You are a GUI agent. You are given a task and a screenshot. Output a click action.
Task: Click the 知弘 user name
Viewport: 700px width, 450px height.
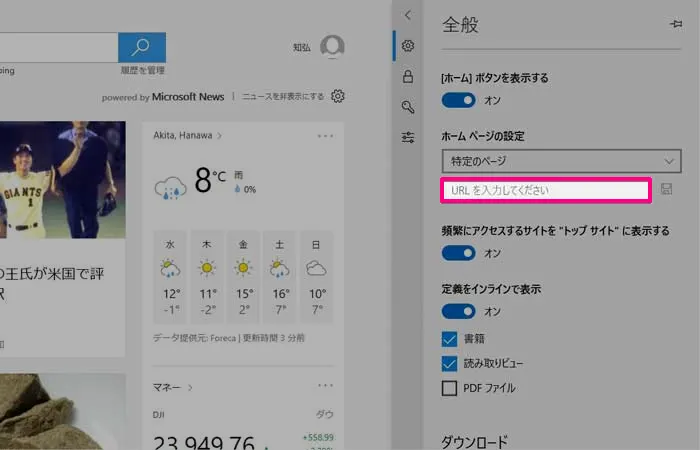(302, 47)
